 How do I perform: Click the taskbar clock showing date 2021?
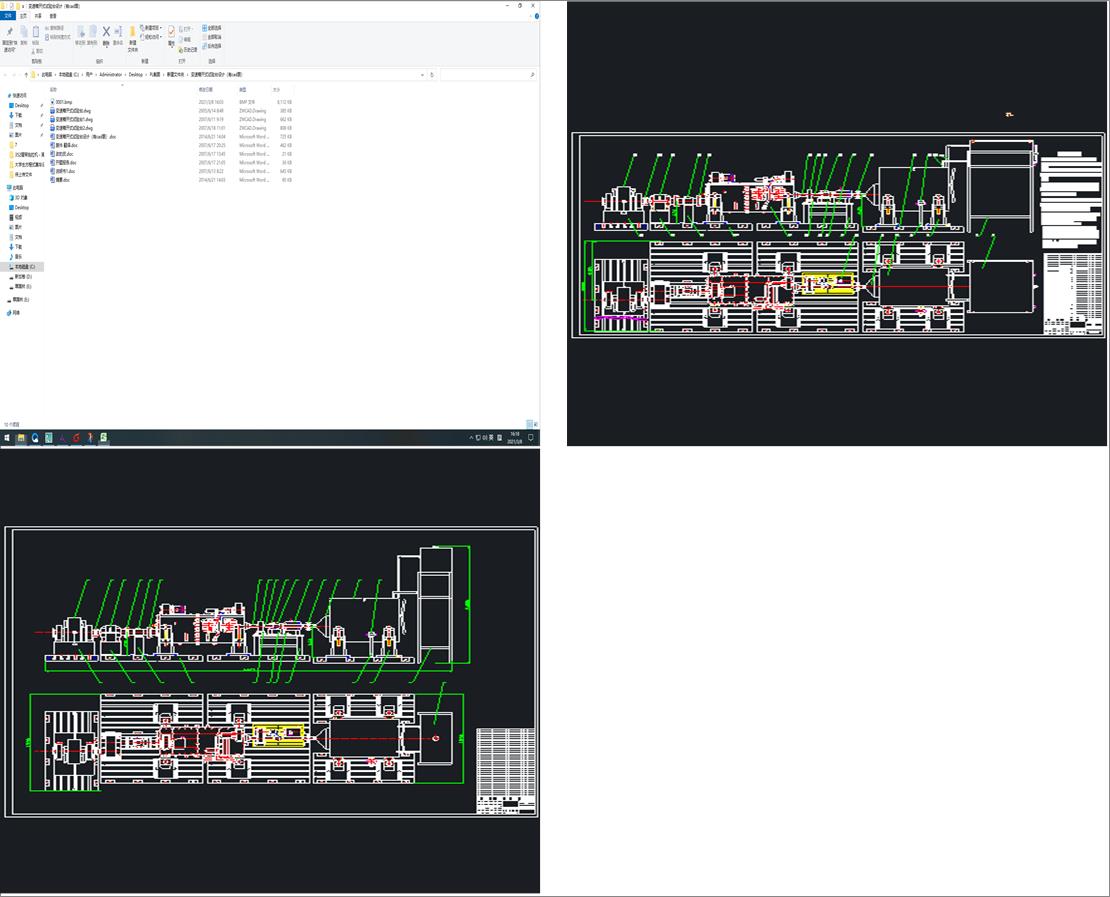pyautogui.click(x=515, y=438)
